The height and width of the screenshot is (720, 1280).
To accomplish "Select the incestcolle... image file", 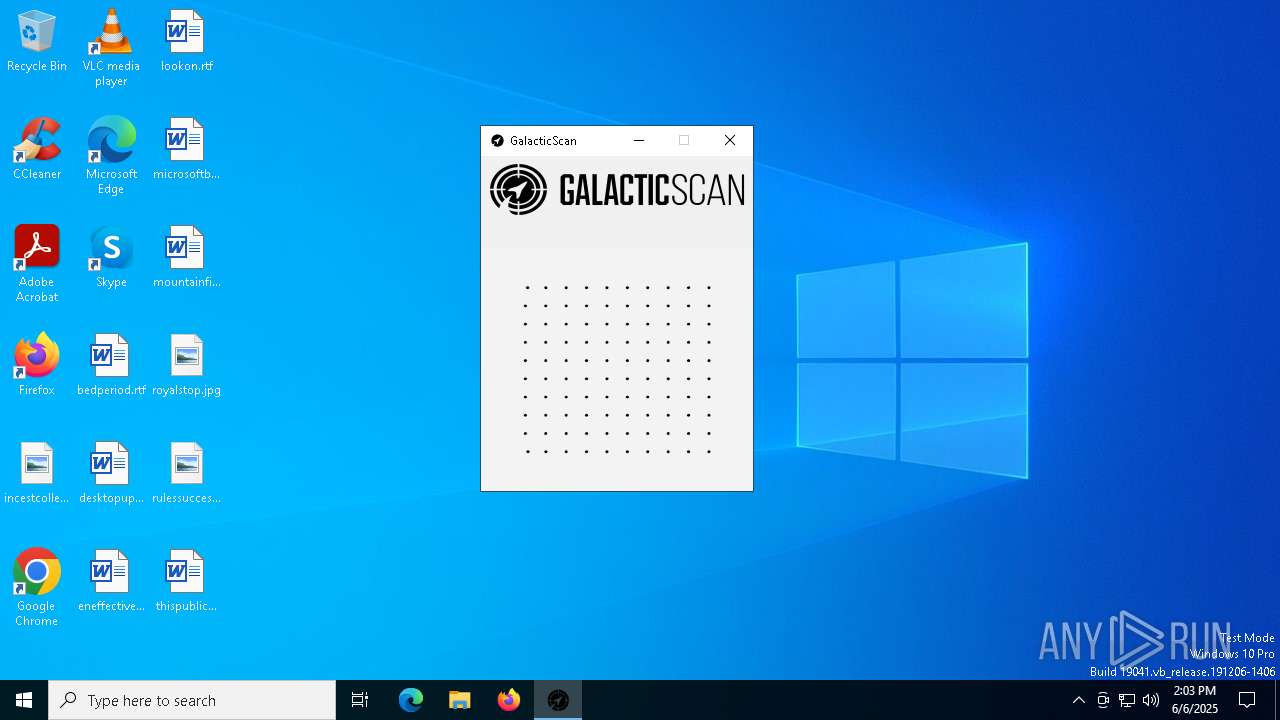I will pos(37,474).
